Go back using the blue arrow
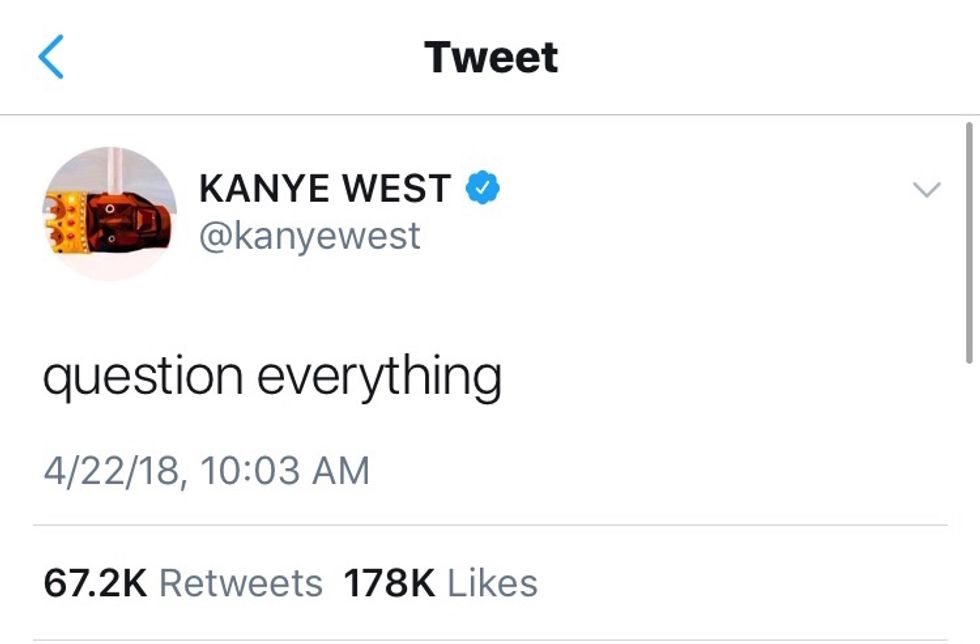 point(51,57)
